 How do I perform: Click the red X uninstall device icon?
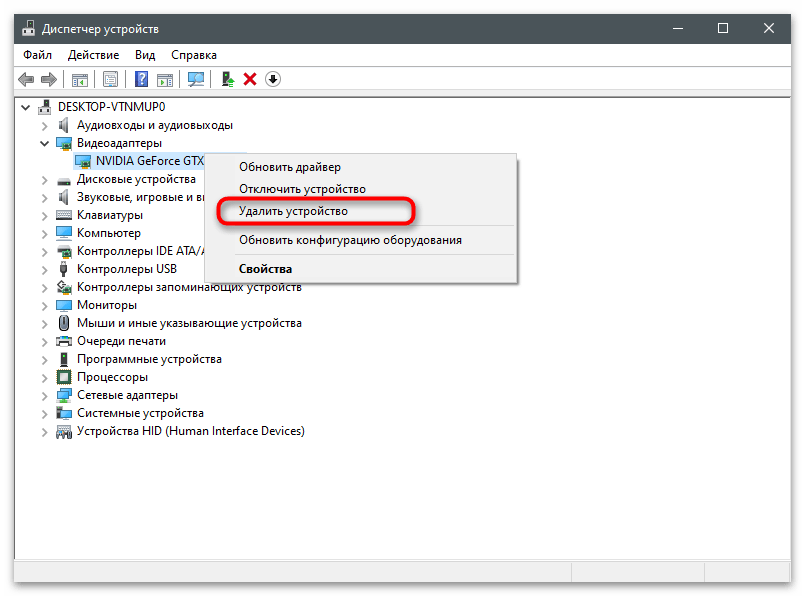(x=250, y=79)
